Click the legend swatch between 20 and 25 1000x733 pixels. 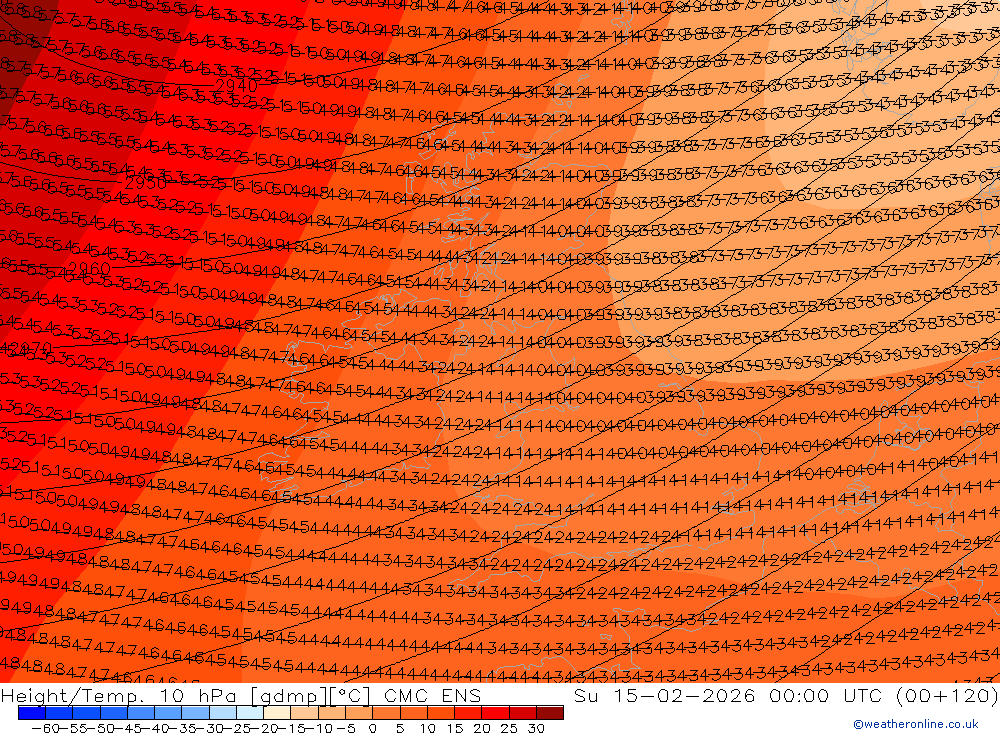click(496, 713)
